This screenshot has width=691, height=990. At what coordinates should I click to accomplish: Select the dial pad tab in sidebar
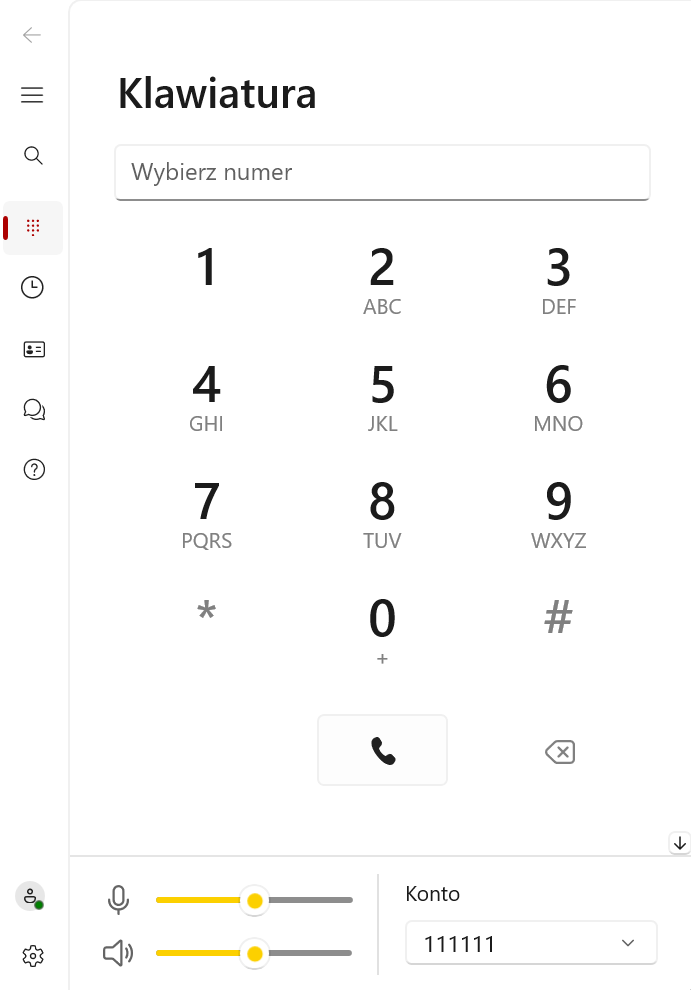tap(33, 228)
